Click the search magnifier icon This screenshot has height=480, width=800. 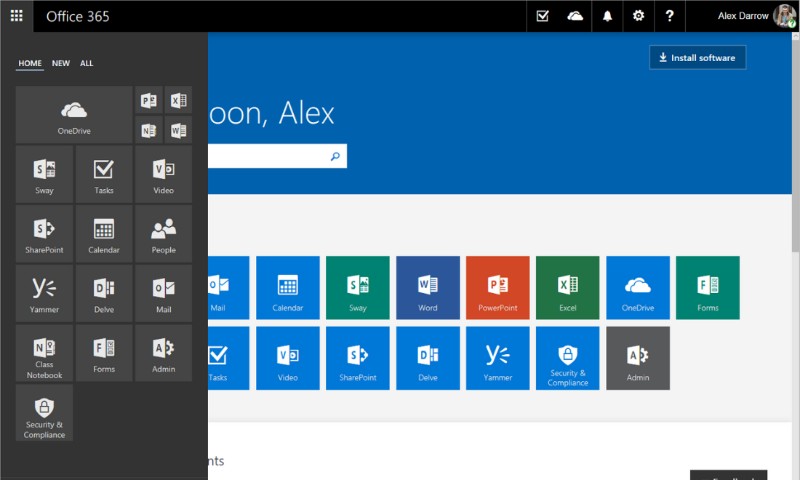[335, 156]
